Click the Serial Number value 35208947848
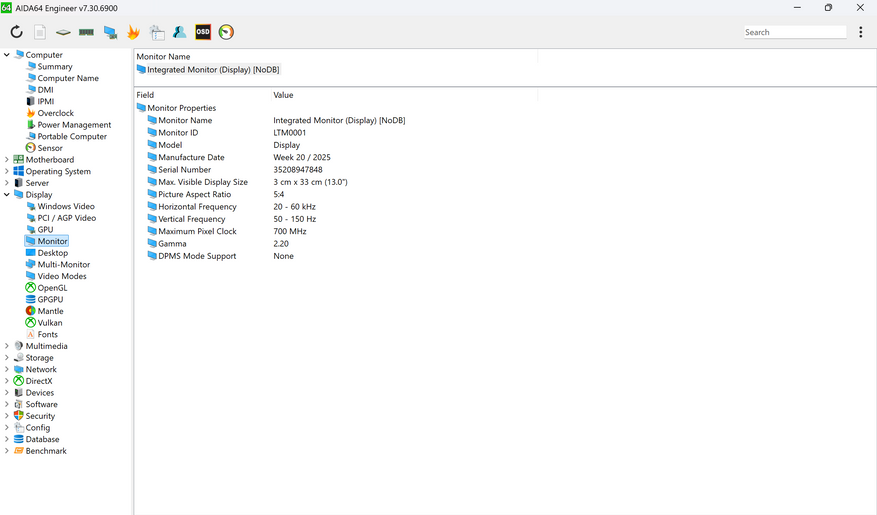The height and width of the screenshot is (515, 877). pos(298,169)
